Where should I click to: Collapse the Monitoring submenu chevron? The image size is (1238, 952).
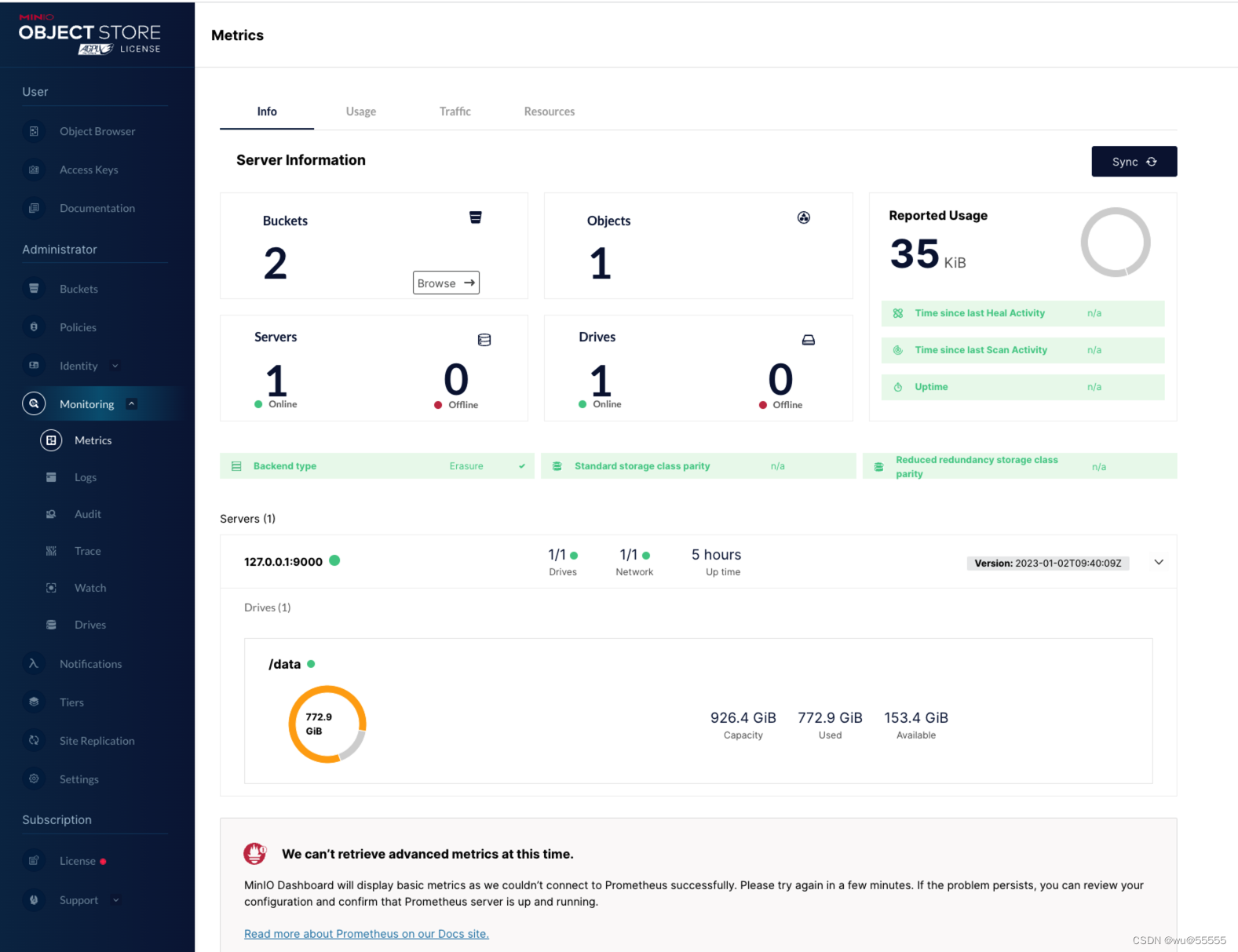point(132,404)
